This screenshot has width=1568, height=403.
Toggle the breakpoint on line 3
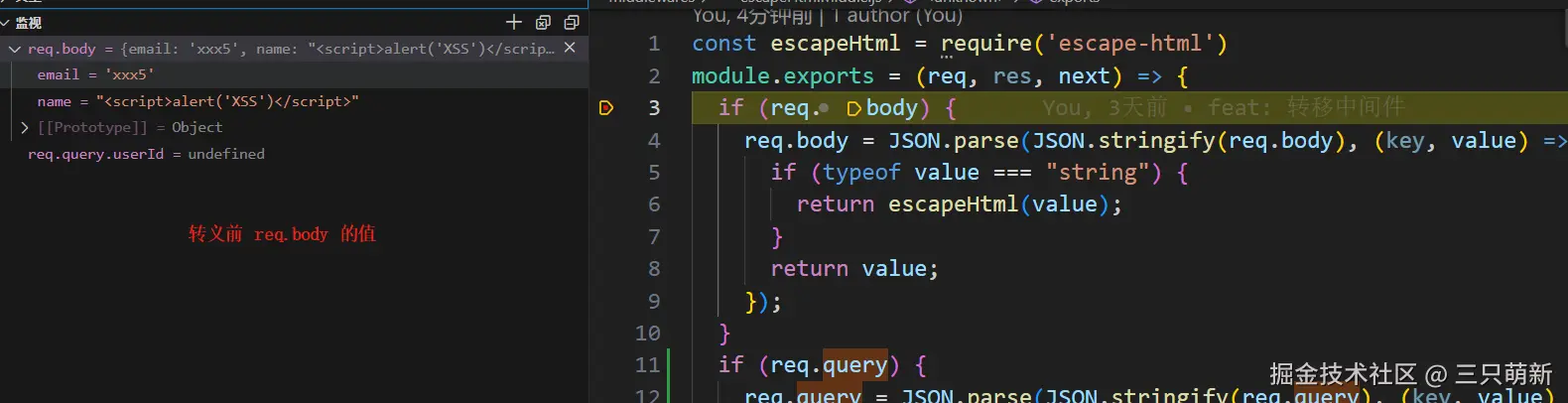(x=606, y=107)
